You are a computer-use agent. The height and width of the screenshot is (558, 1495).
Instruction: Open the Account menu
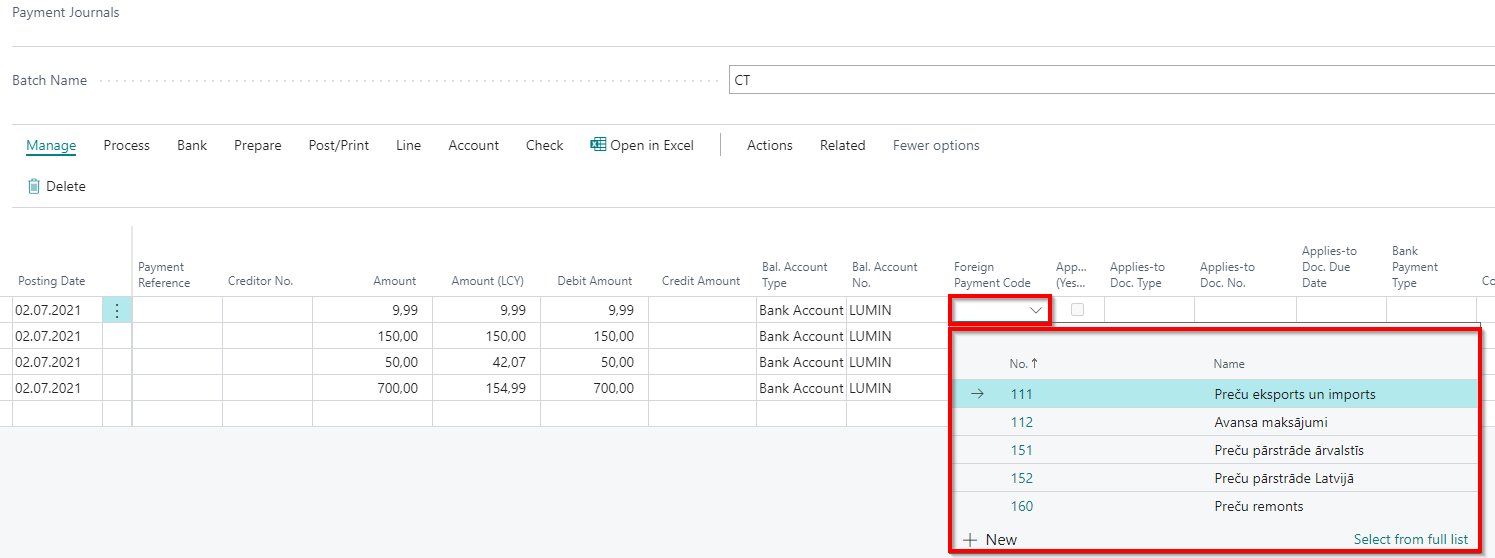click(474, 145)
